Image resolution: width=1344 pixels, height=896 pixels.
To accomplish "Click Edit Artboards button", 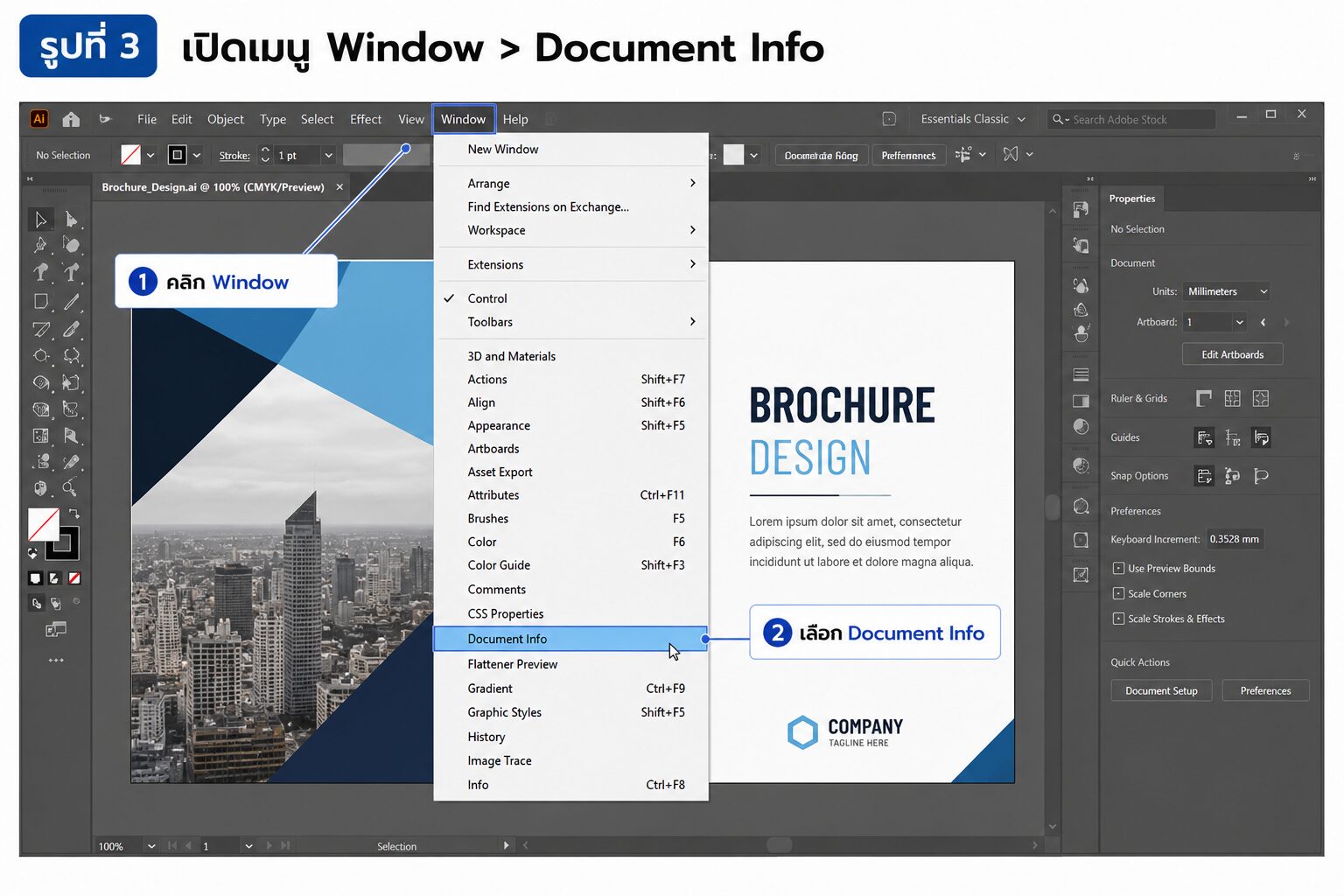I will coord(1232,354).
